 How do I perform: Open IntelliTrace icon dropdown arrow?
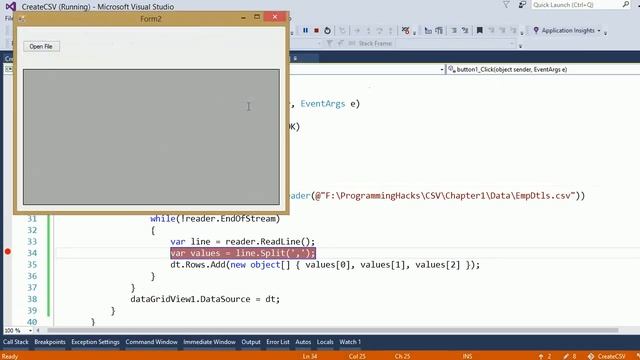pyautogui.click(x=414, y=33)
